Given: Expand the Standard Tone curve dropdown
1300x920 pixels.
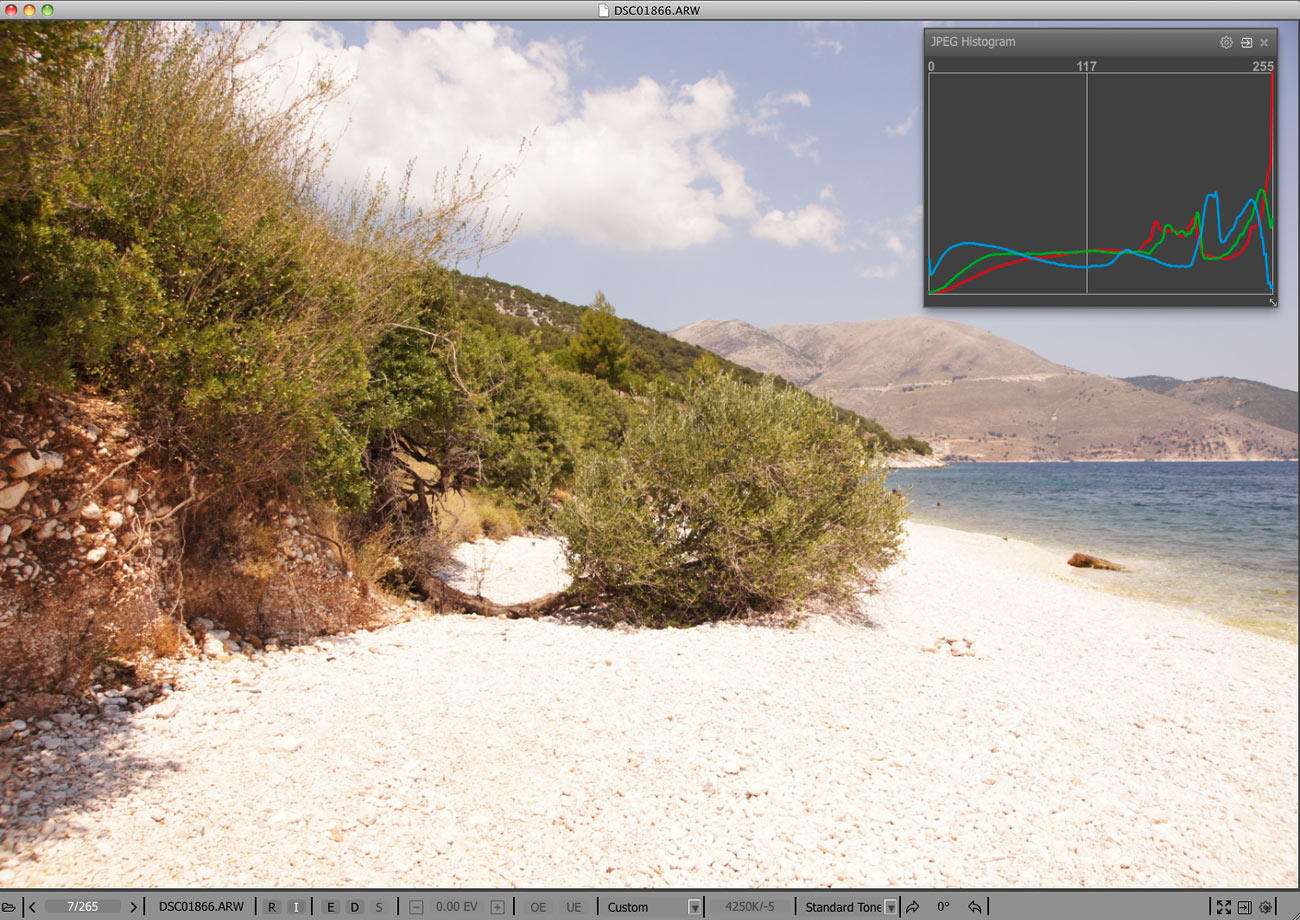Looking at the screenshot, I should tap(890, 907).
